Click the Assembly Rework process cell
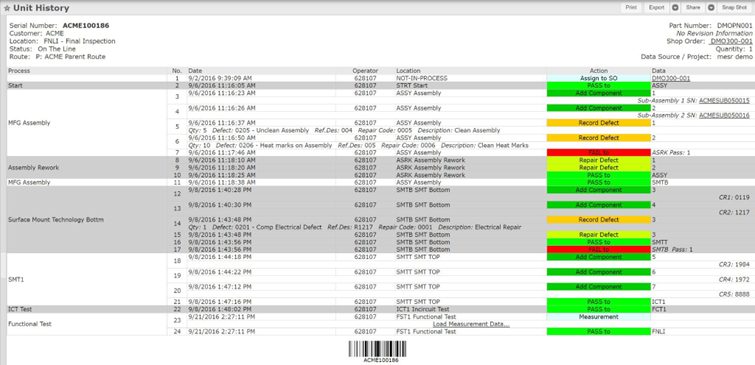The image size is (755, 365). click(87, 168)
